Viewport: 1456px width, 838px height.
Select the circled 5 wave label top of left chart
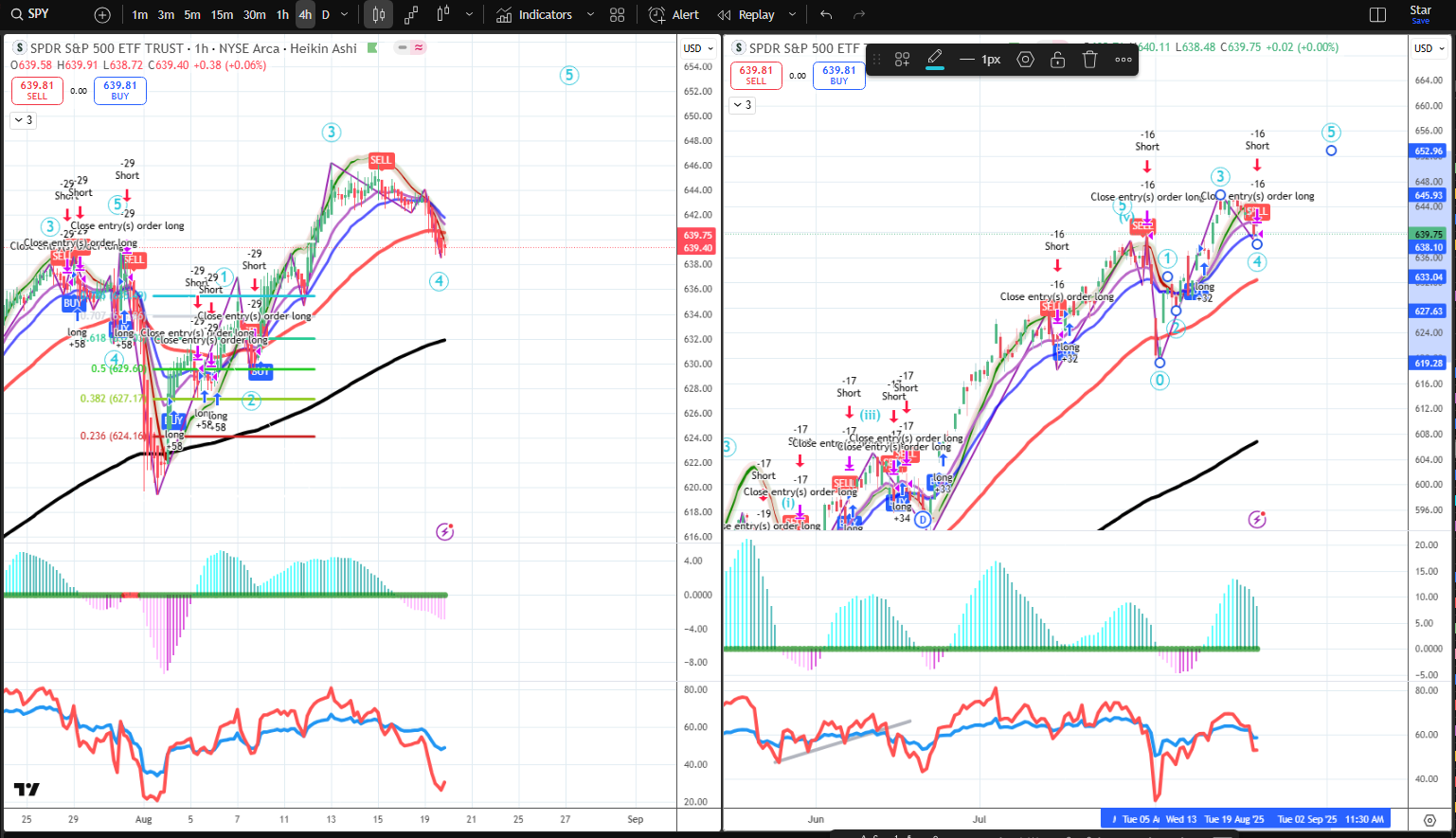point(569,76)
